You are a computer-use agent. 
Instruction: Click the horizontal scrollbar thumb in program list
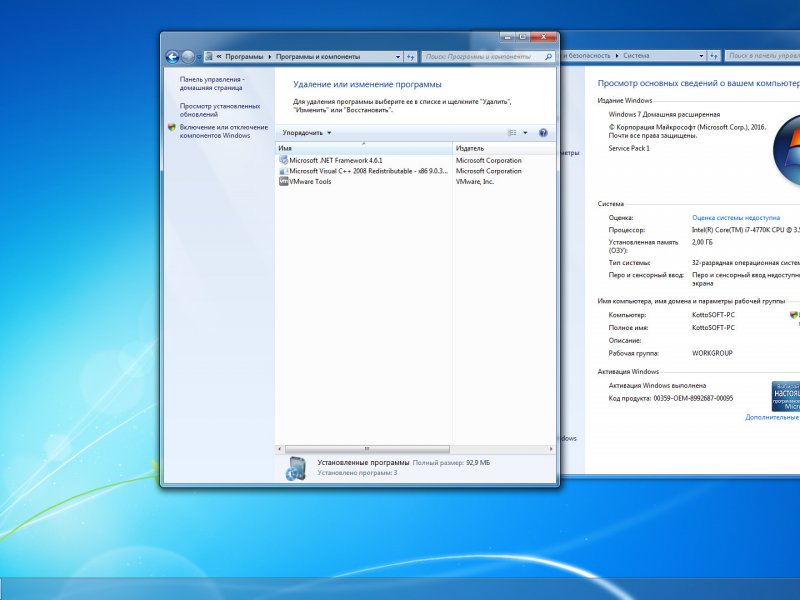(x=367, y=449)
